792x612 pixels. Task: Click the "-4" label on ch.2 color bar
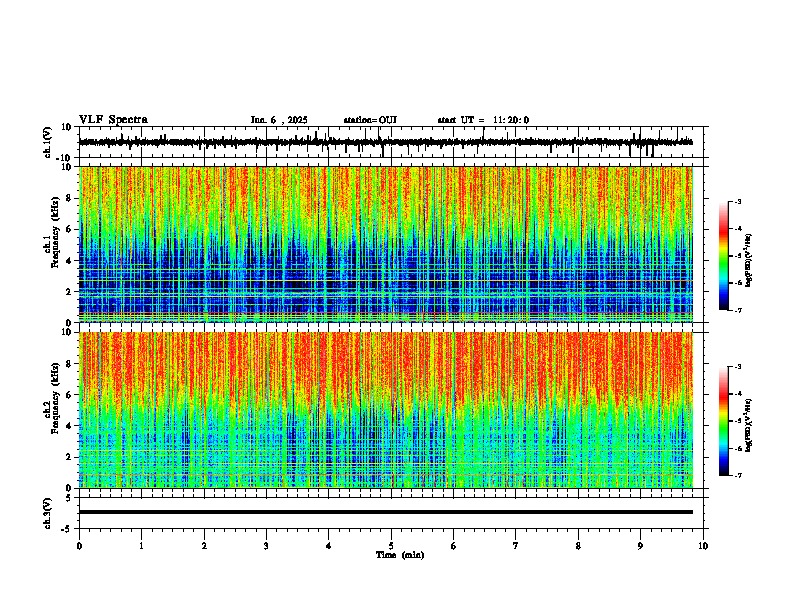click(x=737, y=394)
